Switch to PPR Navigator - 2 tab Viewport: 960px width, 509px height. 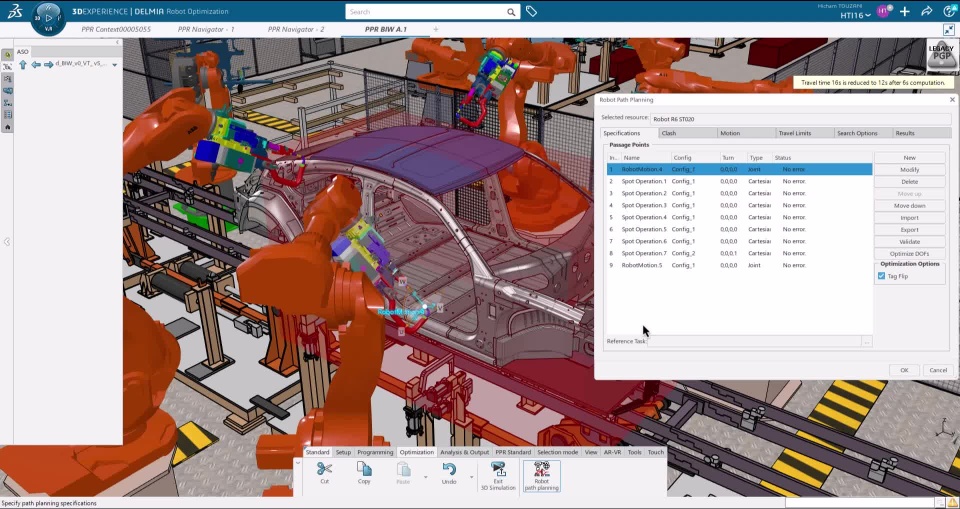296,29
